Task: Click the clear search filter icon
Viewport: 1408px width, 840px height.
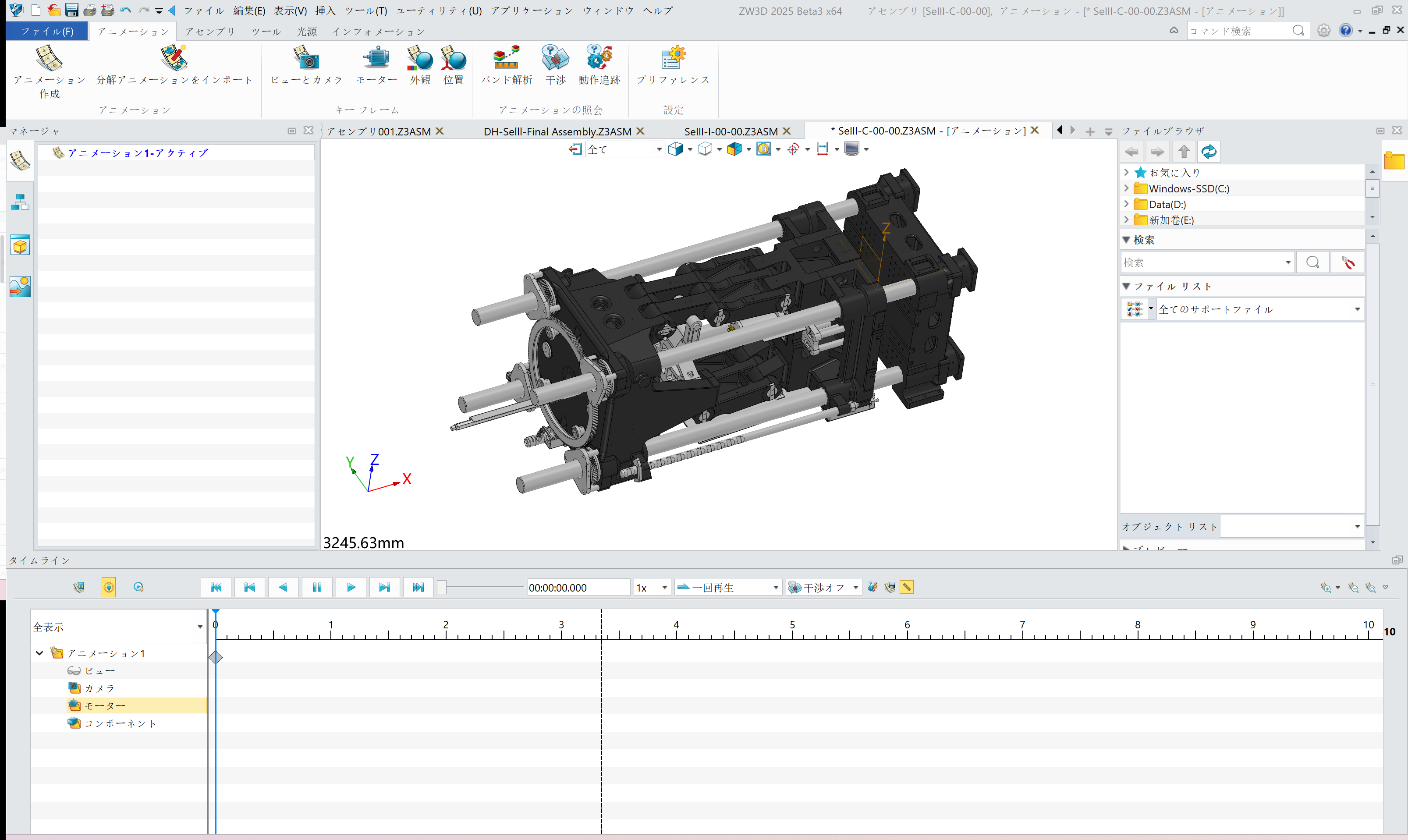Action: tap(1348, 262)
